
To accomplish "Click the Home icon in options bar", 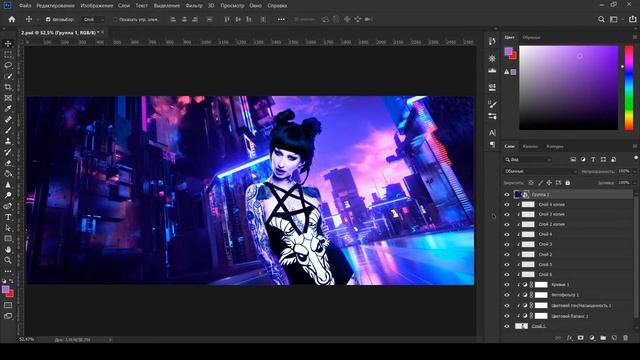I will (x=12, y=19).
